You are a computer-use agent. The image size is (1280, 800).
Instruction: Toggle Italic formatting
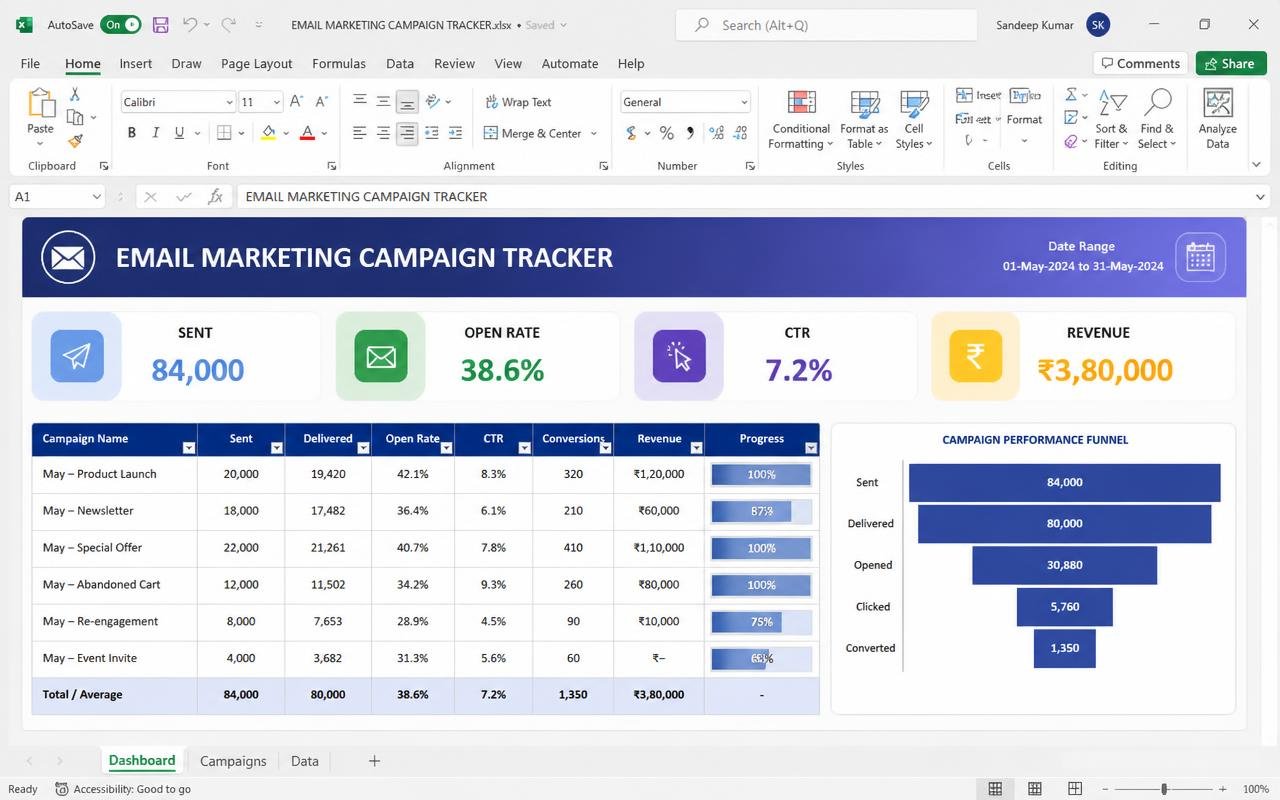tap(156, 133)
